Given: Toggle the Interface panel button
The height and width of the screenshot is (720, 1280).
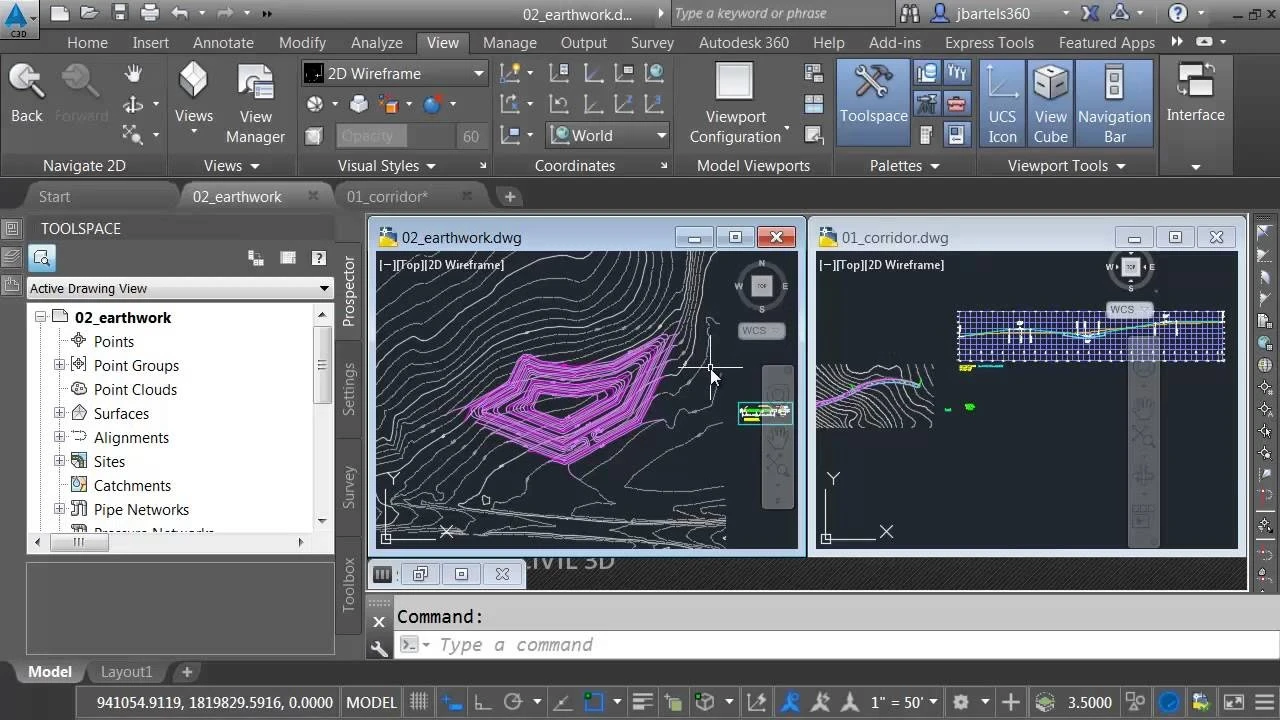Looking at the screenshot, I should point(1195,94).
